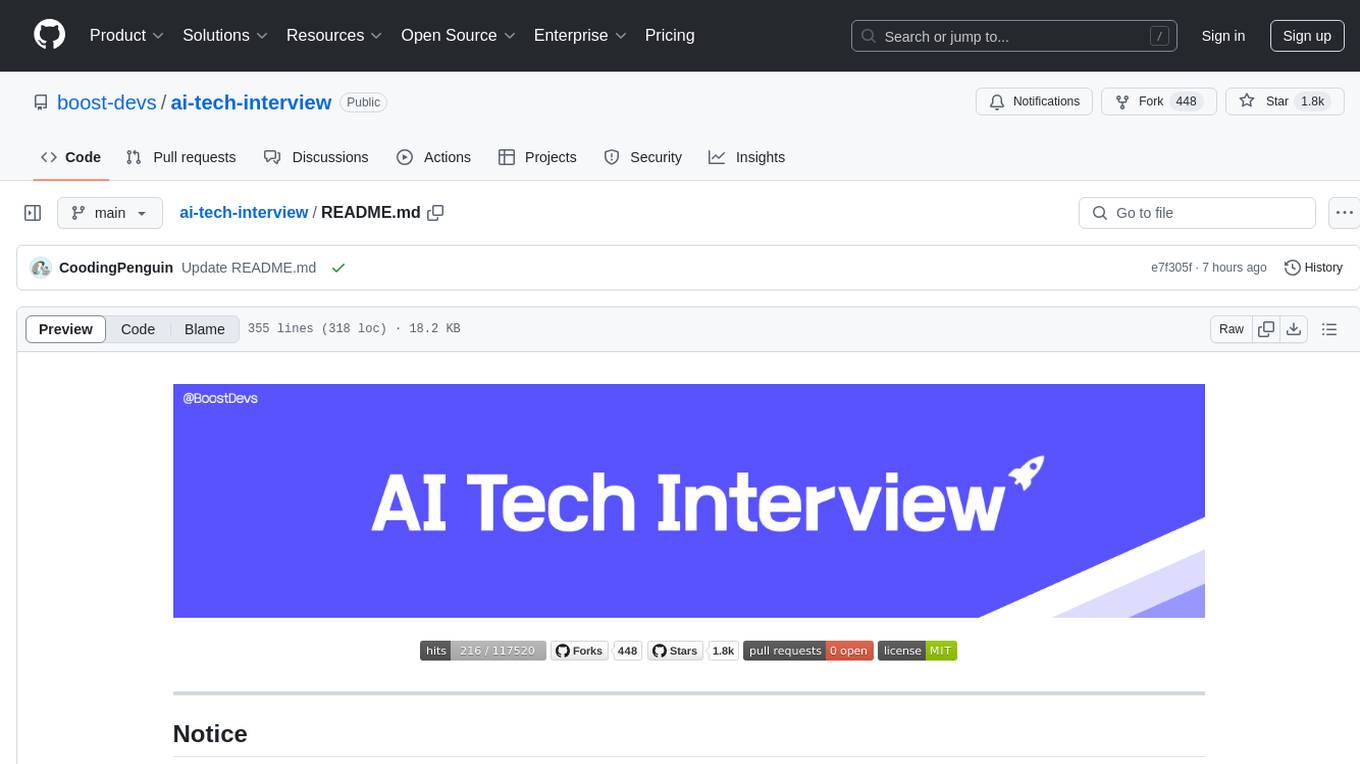Download the raw file
This screenshot has height=764, width=1360.
(x=1294, y=329)
